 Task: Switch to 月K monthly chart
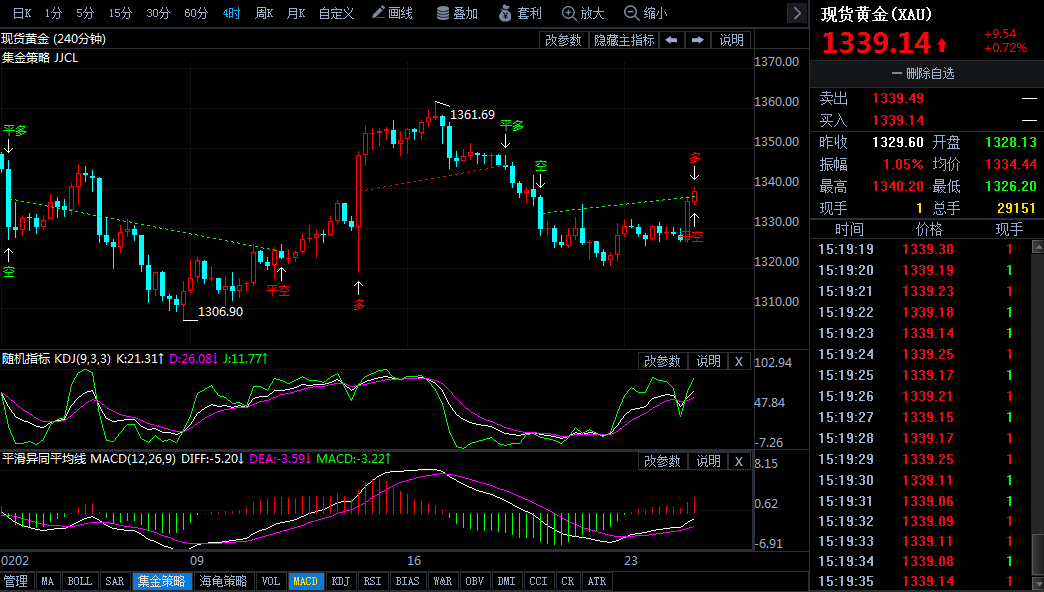point(296,13)
